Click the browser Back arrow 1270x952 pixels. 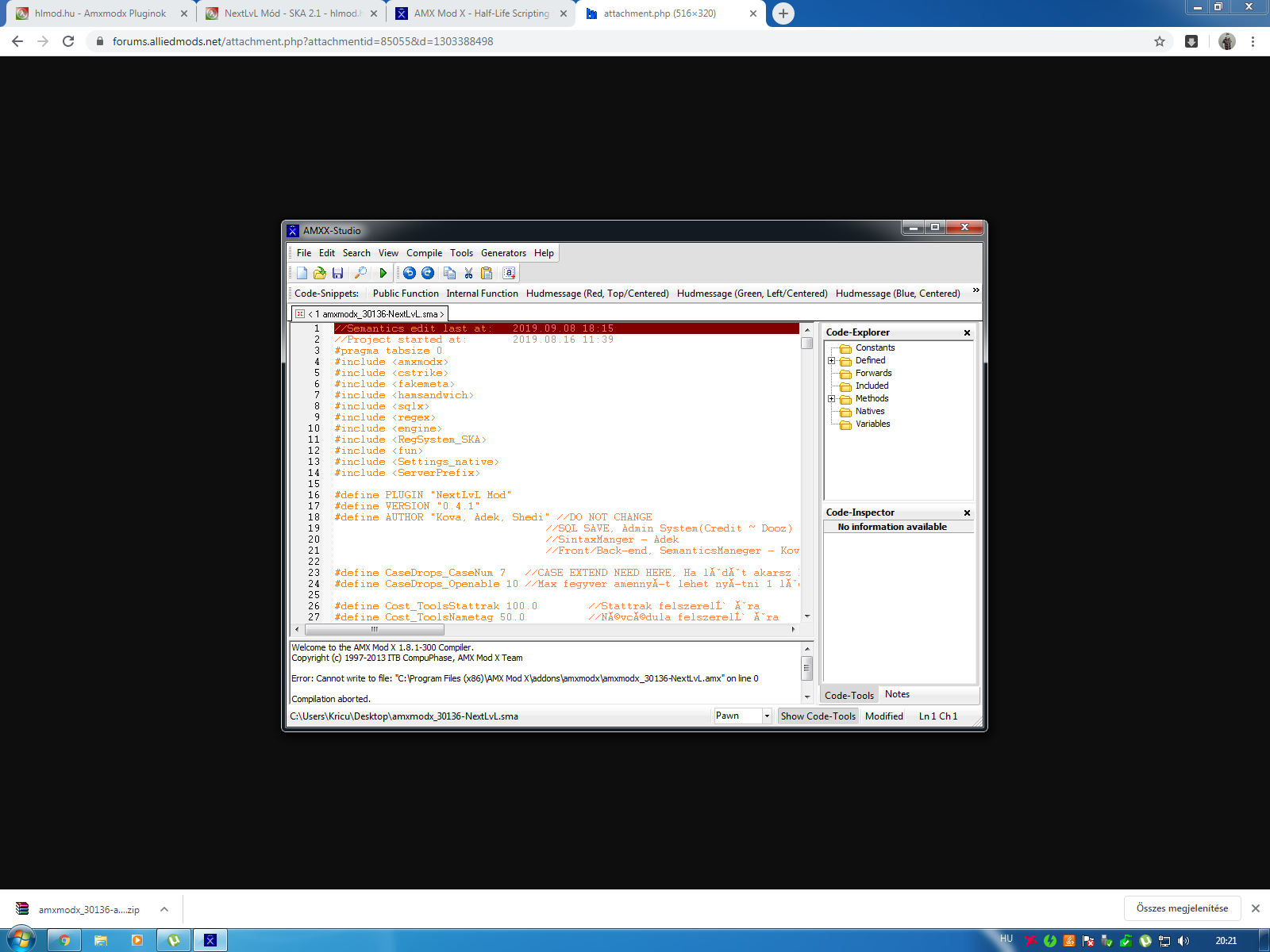[17, 41]
